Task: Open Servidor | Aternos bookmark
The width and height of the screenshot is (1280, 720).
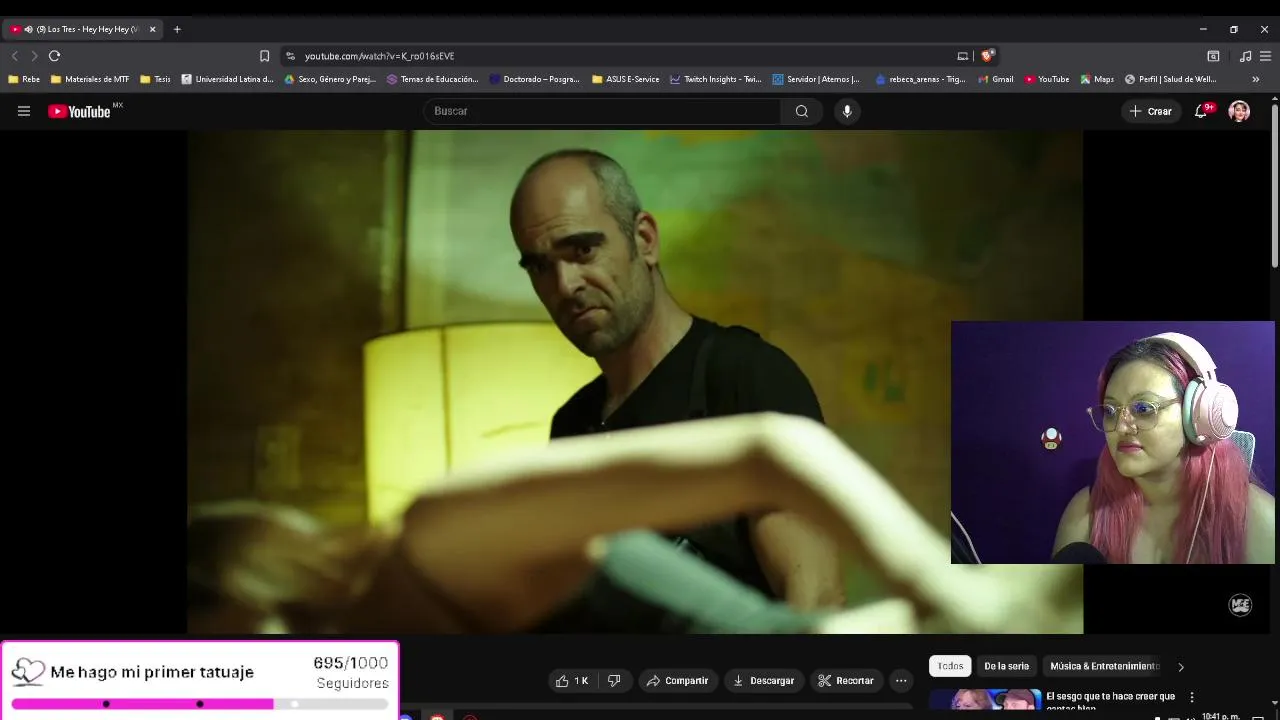Action: coord(817,79)
